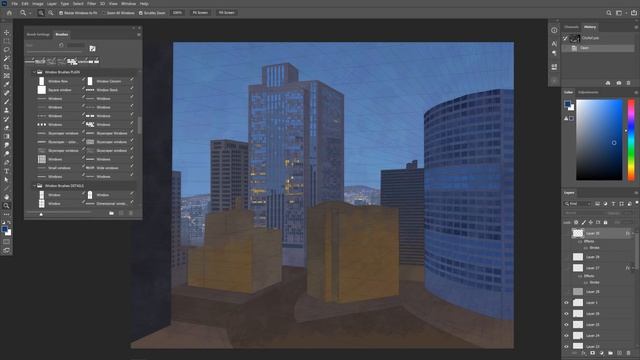The image size is (640, 360).
Task: Select the Path Selection tool
Action: pos(7,180)
